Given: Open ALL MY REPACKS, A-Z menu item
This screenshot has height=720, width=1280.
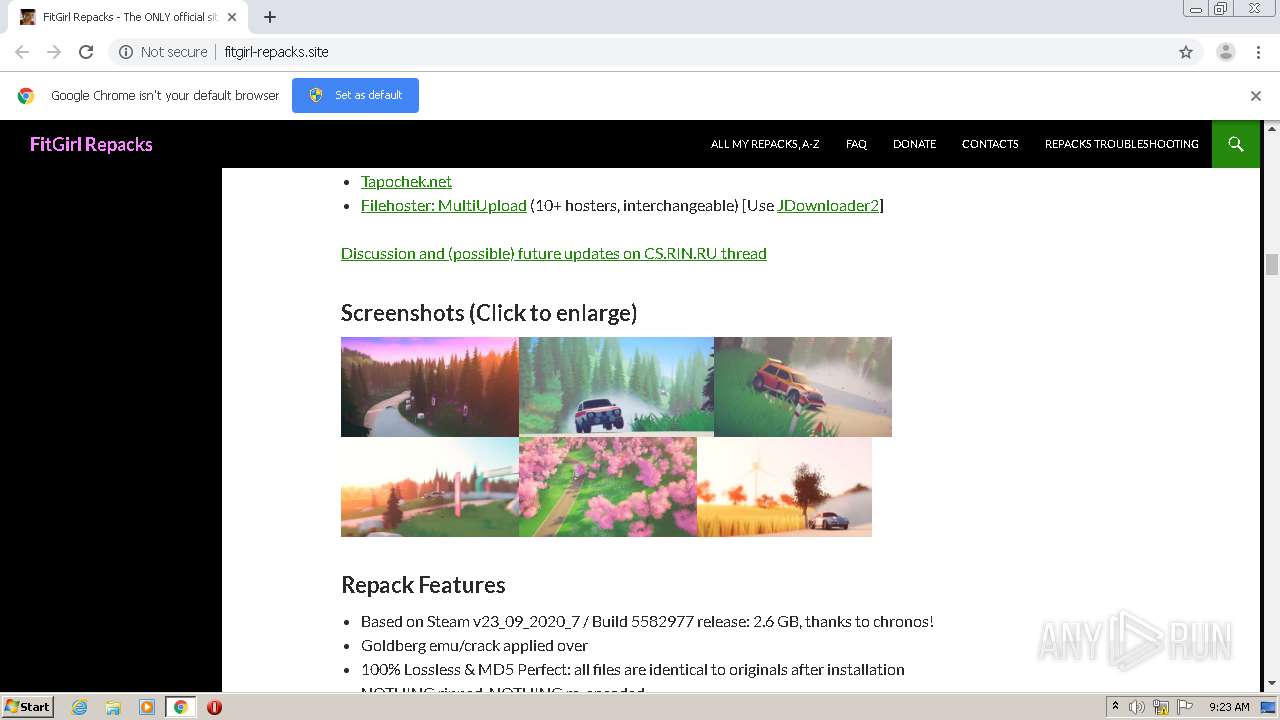Looking at the screenshot, I should click(765, 144).
